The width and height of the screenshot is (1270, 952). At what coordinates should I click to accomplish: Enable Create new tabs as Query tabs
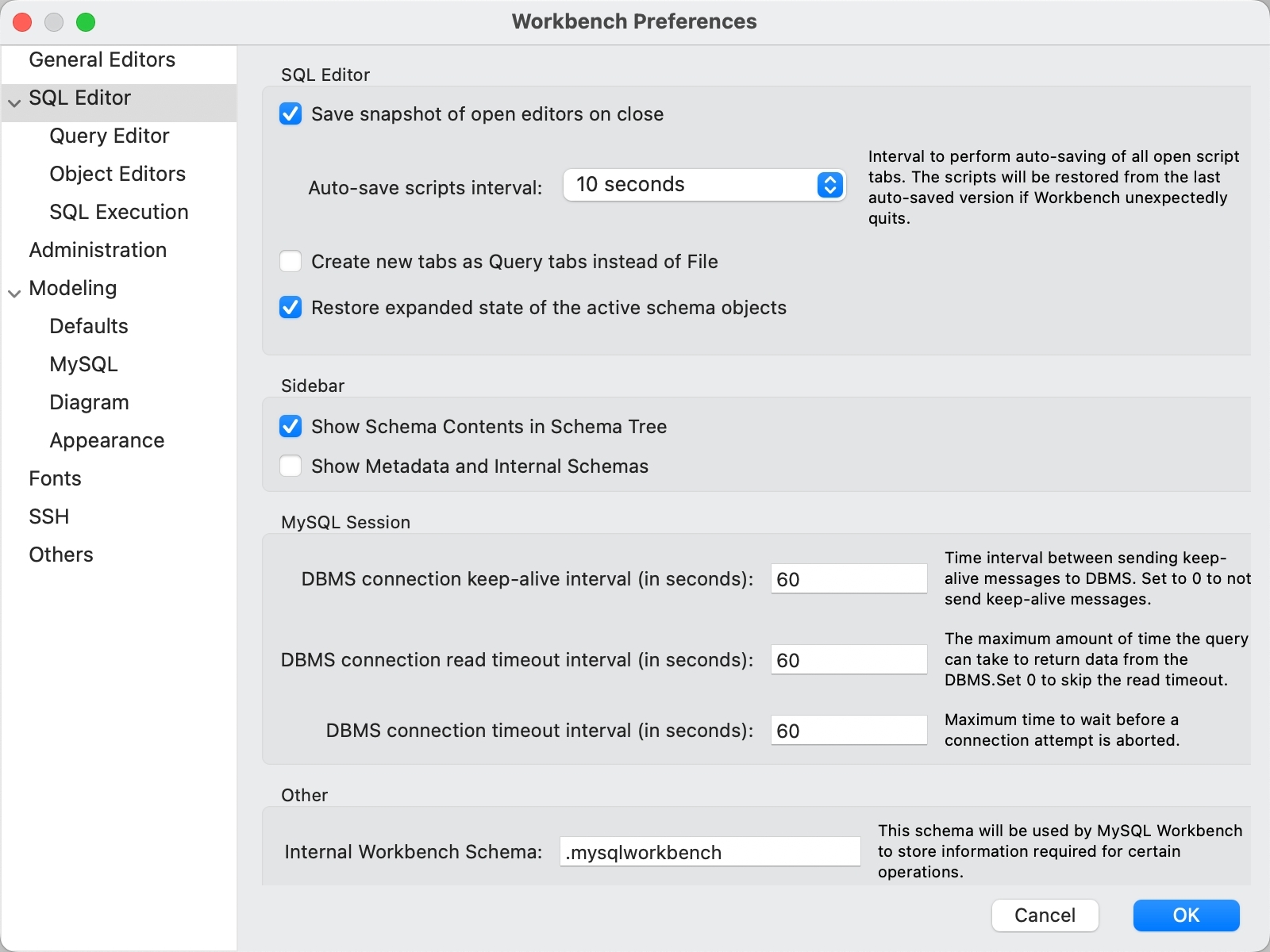tap(291, 261)
